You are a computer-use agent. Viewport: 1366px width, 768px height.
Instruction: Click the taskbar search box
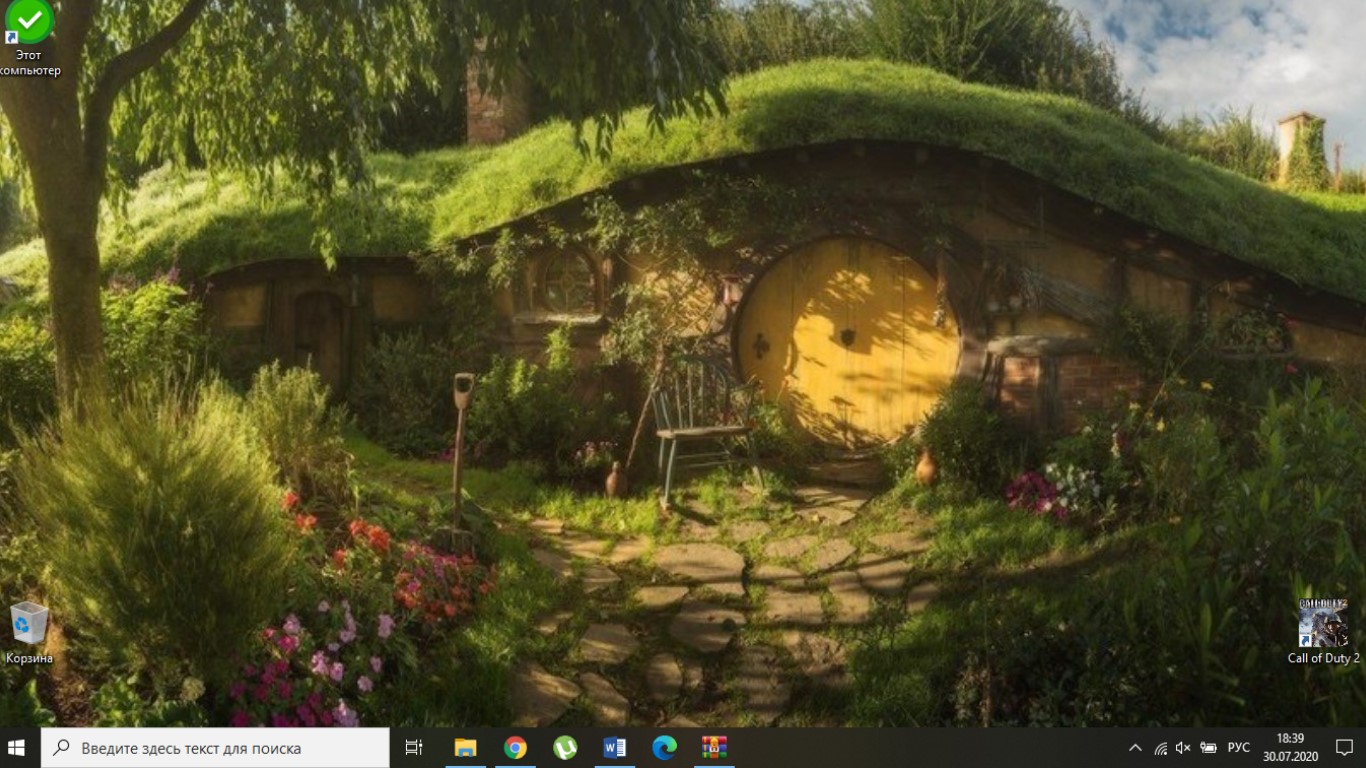point(215,748)
